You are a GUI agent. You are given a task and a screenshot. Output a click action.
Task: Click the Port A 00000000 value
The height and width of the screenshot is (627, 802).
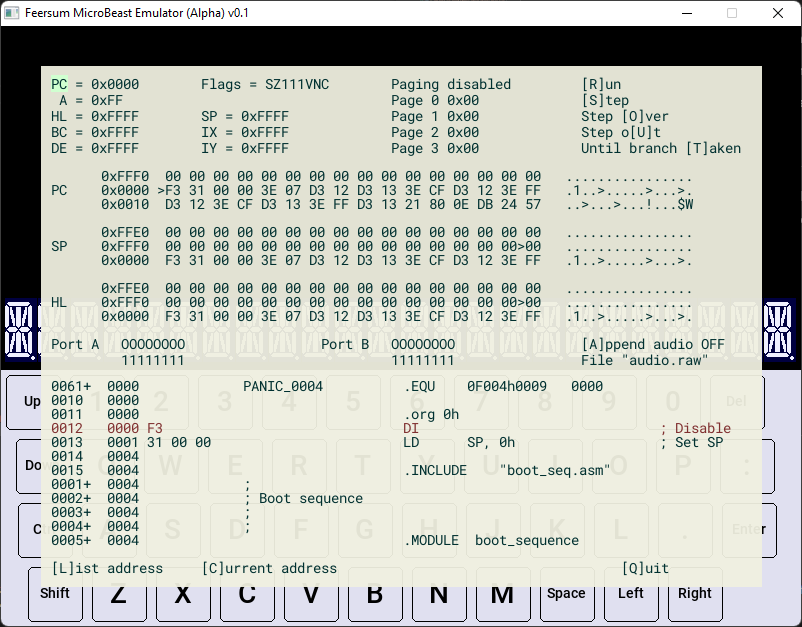click(153, 344)
